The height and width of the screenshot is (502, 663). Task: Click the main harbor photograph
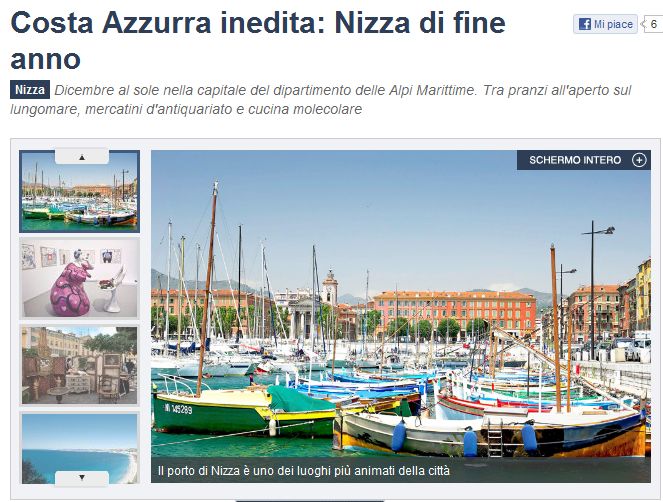pos(401,316)
